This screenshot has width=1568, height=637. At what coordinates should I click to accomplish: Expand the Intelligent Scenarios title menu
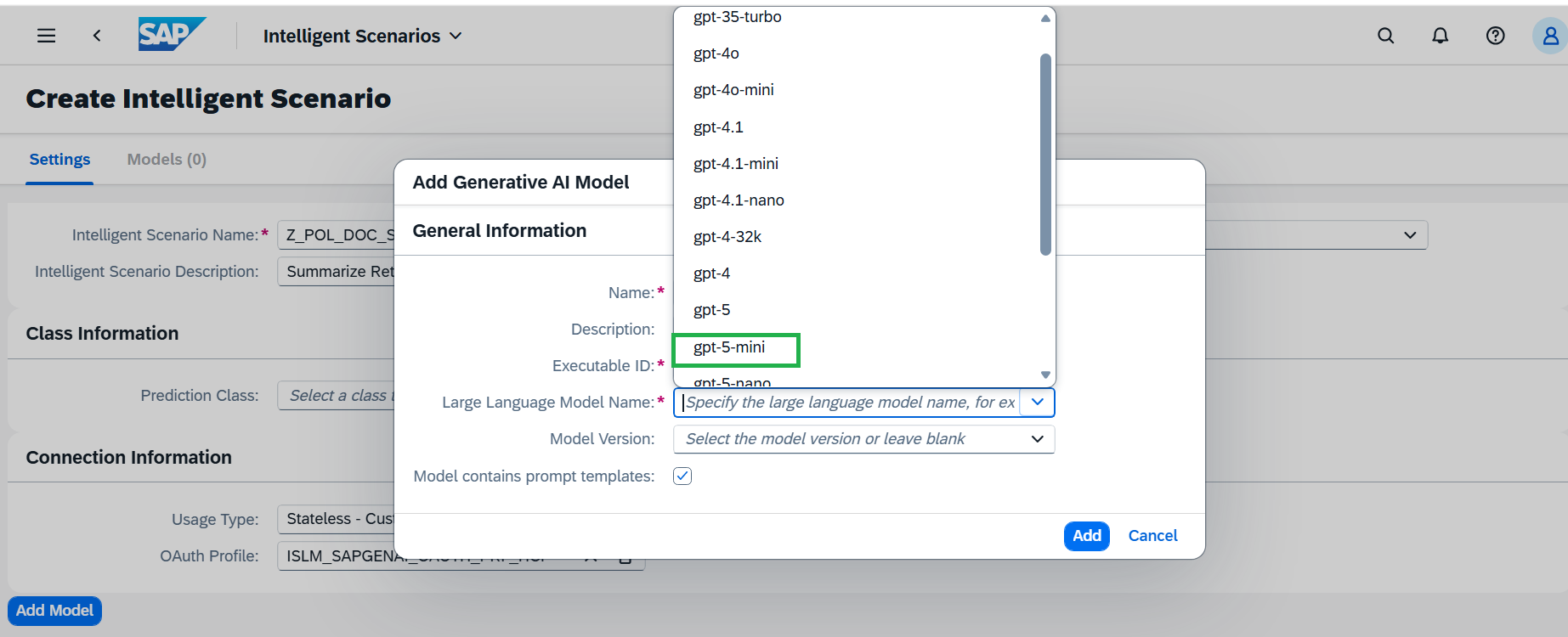(363, 36)
